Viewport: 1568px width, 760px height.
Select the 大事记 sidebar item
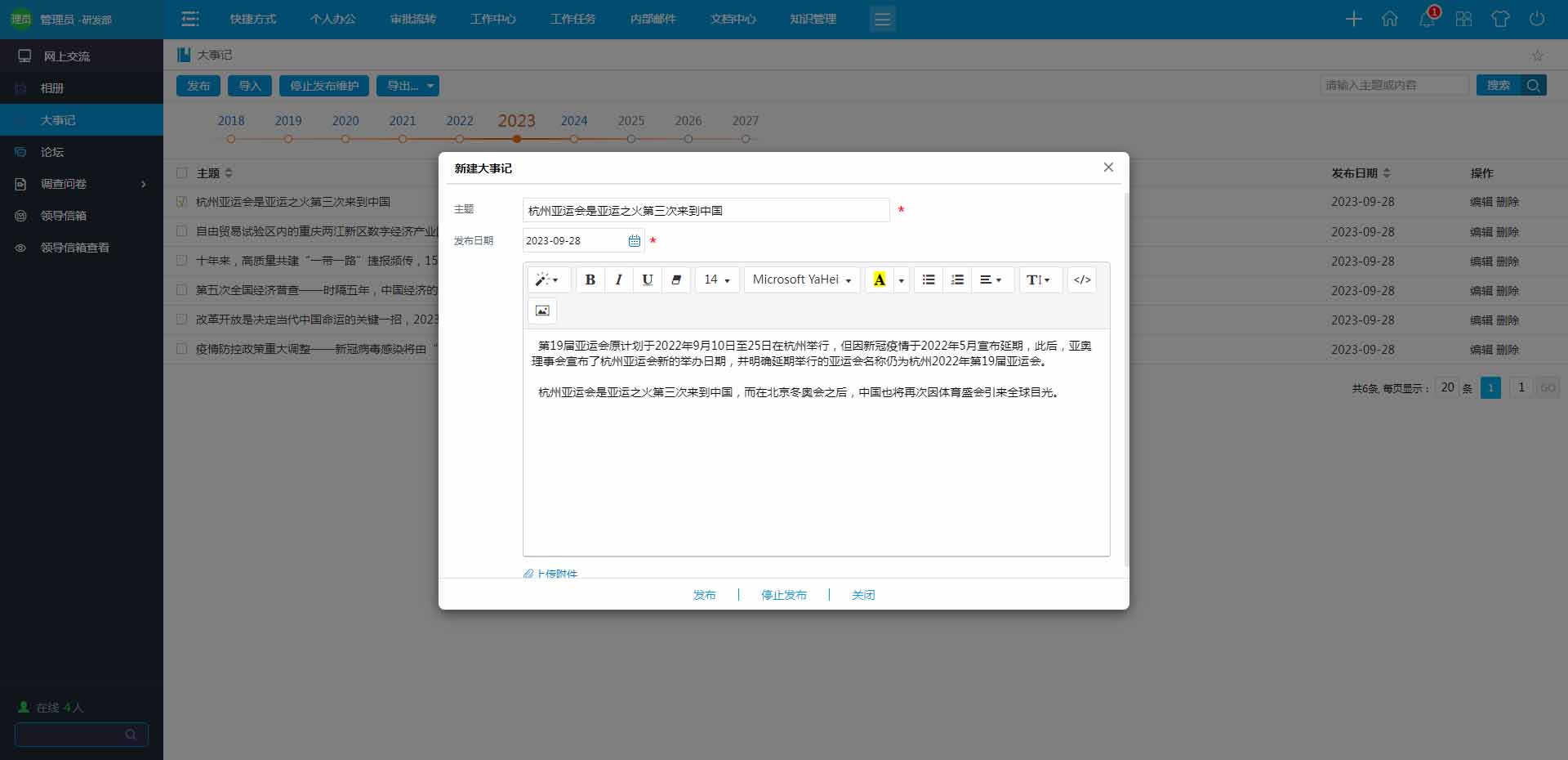click(58, 119)
